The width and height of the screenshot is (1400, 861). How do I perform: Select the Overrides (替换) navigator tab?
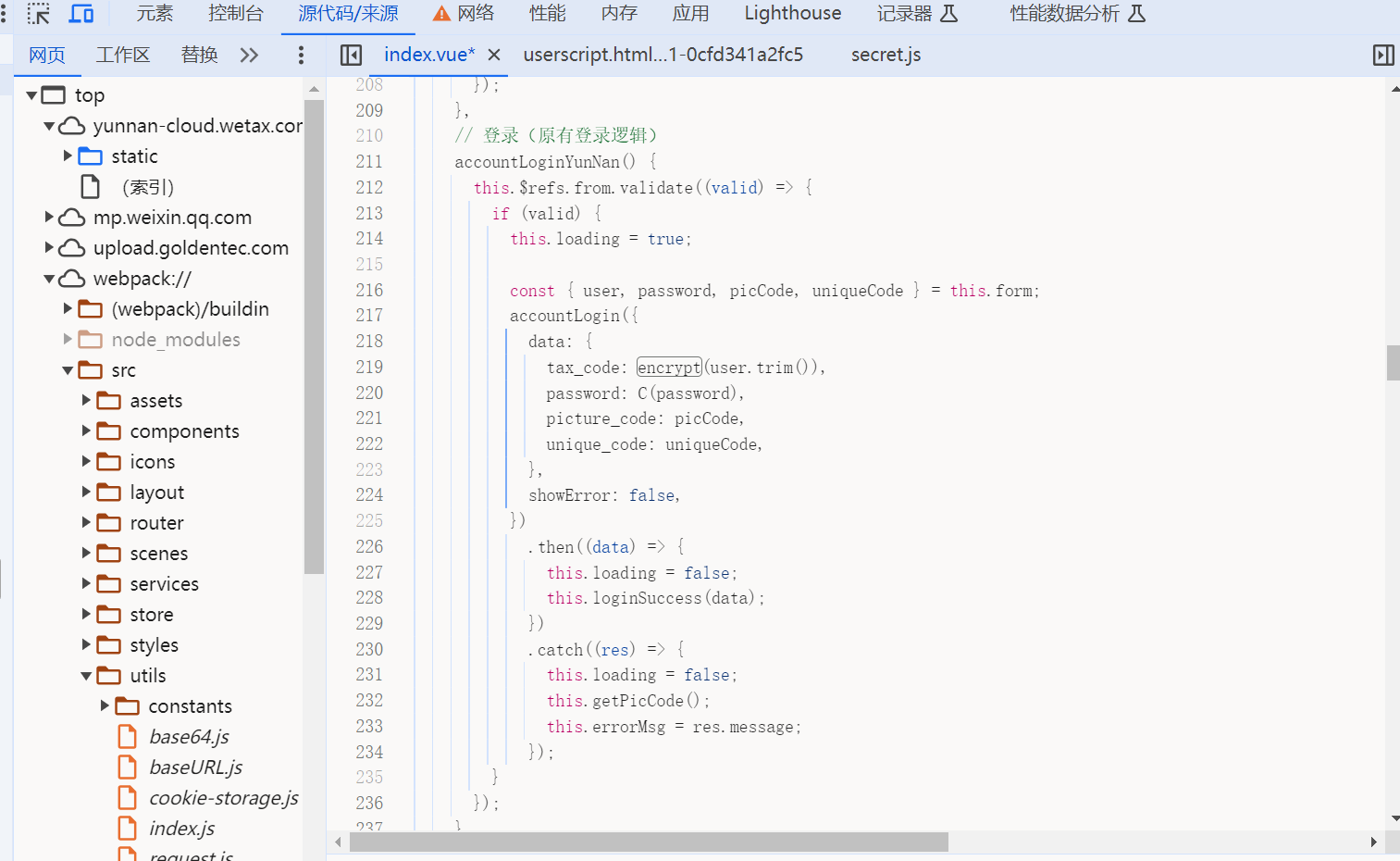pyautogui.click(x=199, y=56)
